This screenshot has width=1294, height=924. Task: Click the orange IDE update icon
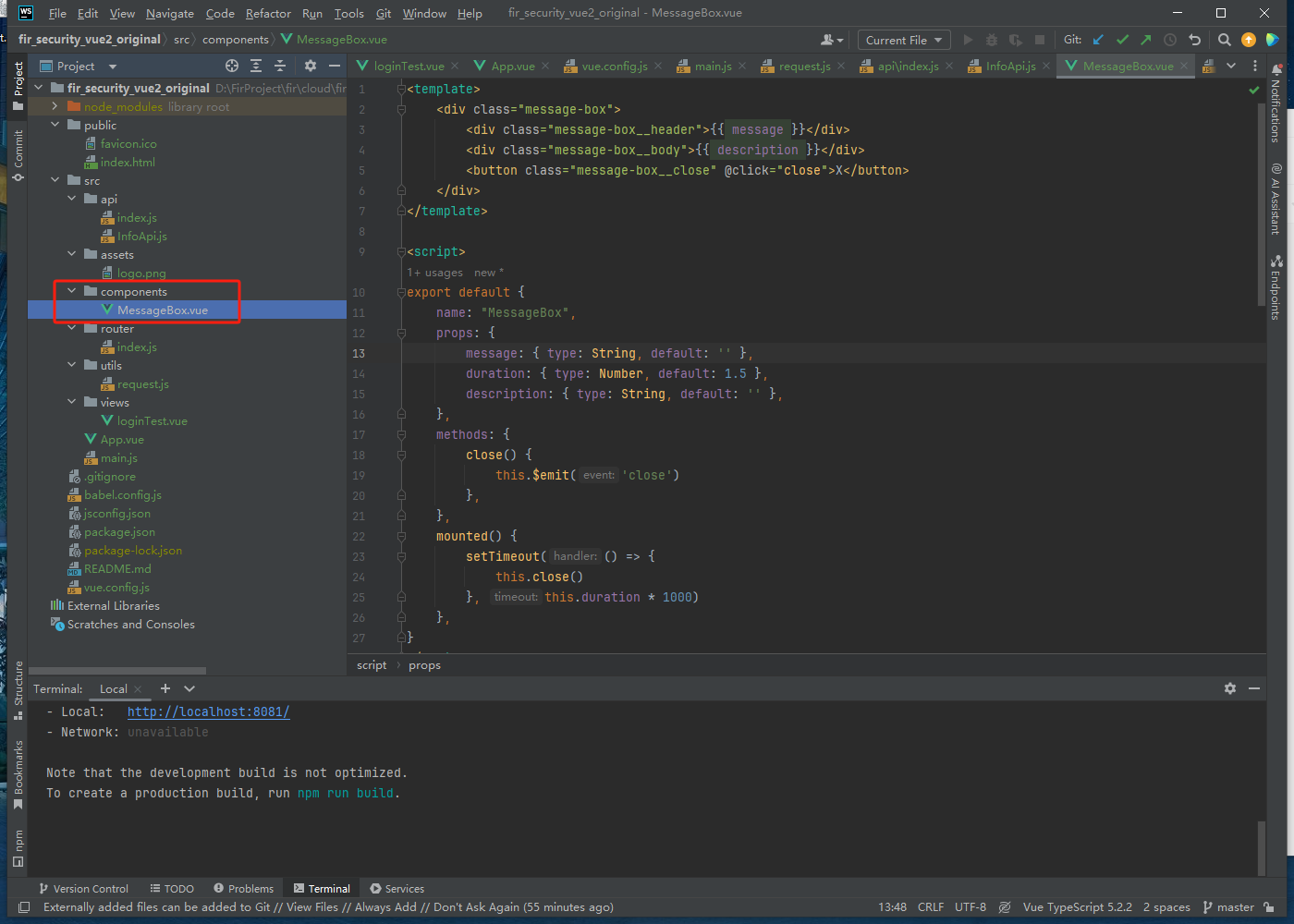[1249, 40]
